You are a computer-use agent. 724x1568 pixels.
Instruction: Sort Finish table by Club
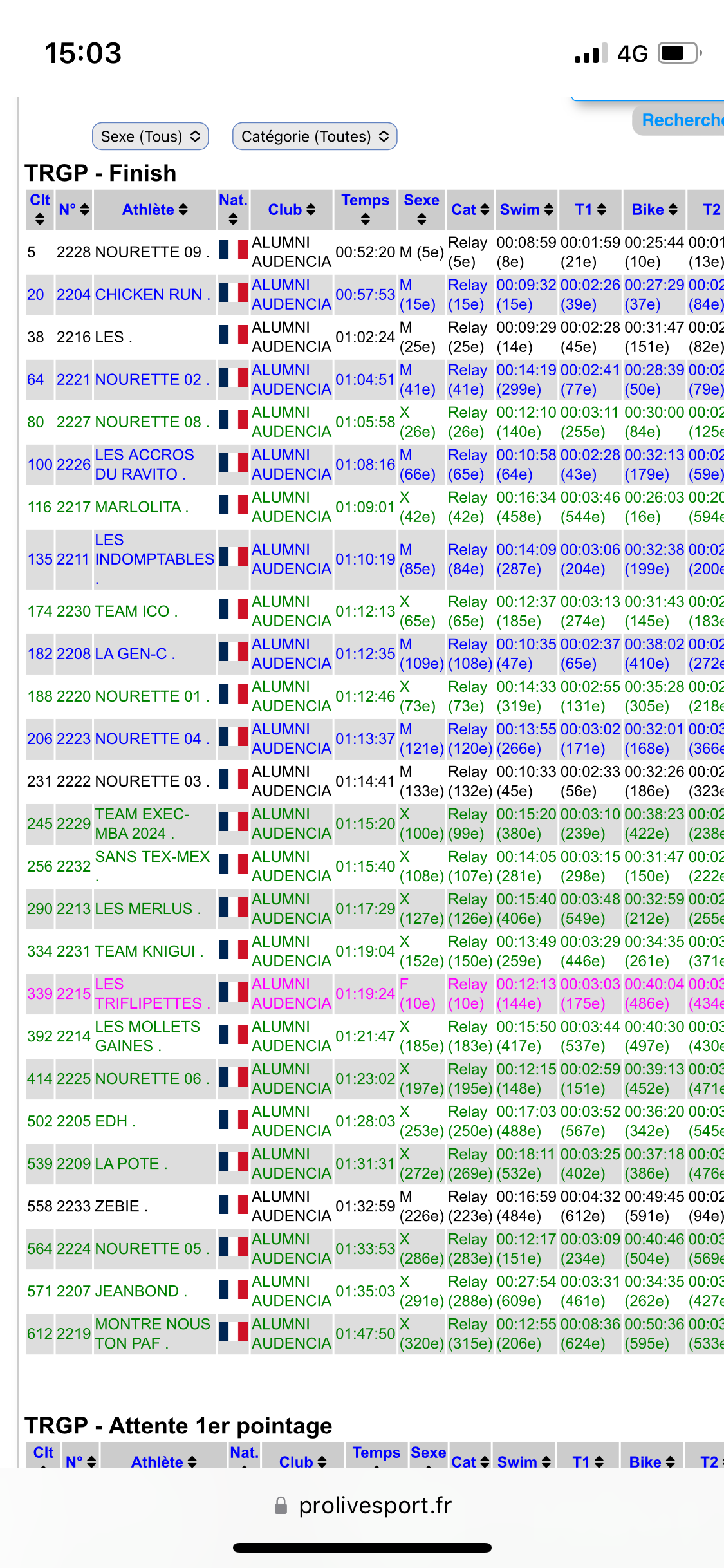[292, 210]
